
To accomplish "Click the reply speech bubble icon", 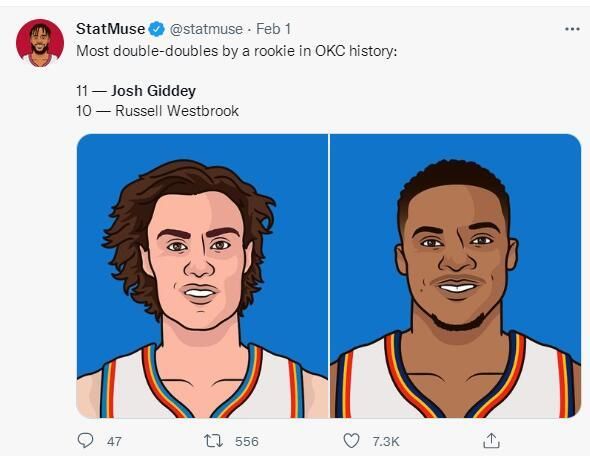I will tap(85, 440).
